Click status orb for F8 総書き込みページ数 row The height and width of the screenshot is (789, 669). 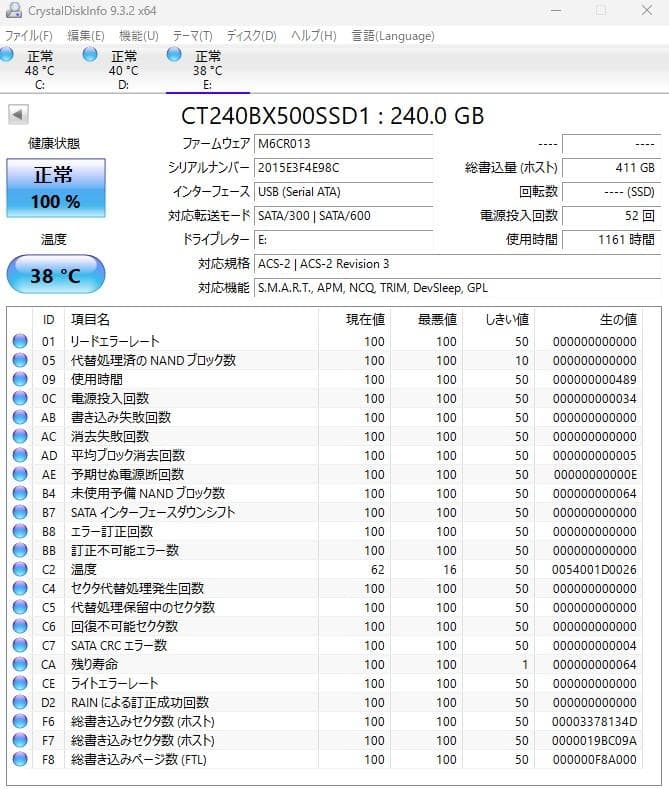(x=20, y=759)
